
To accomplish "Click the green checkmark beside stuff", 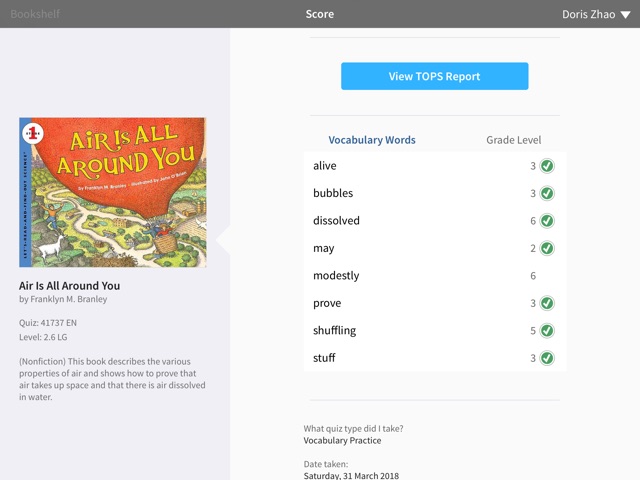I will coord(547,358).
